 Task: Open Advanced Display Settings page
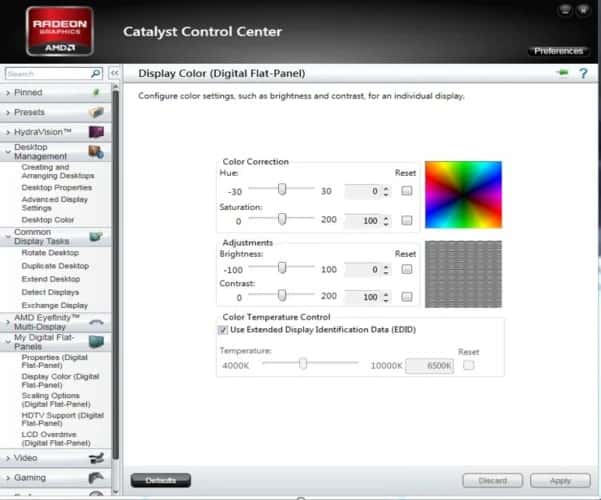[x=55, y=204]
